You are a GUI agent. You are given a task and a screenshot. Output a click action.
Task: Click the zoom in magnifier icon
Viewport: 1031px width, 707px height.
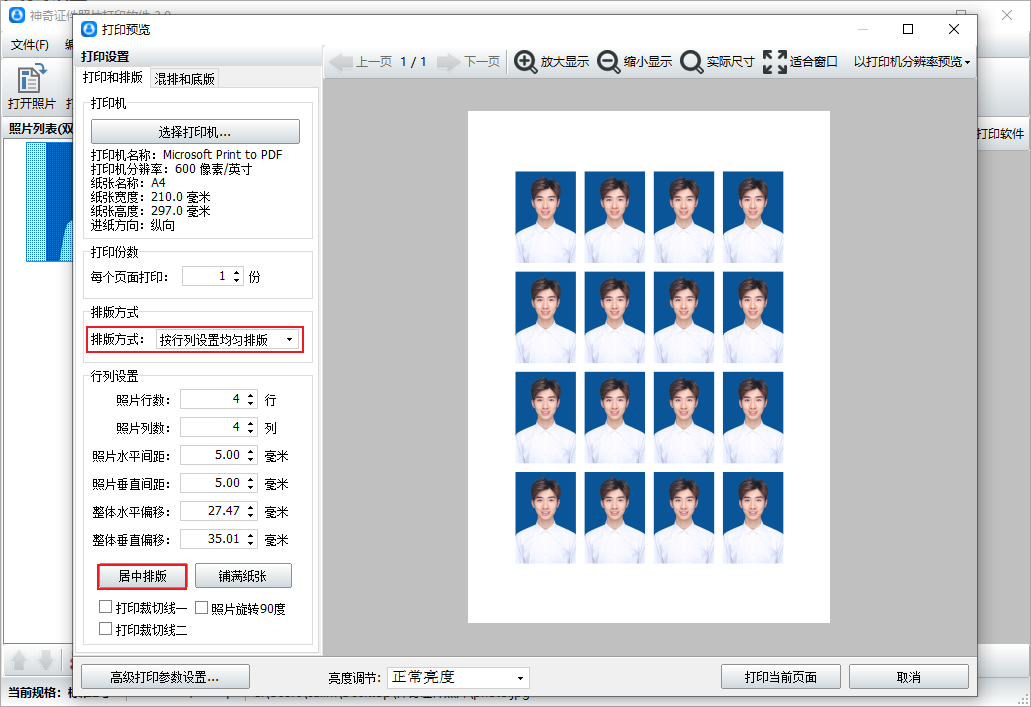click(x=525, y=62)
